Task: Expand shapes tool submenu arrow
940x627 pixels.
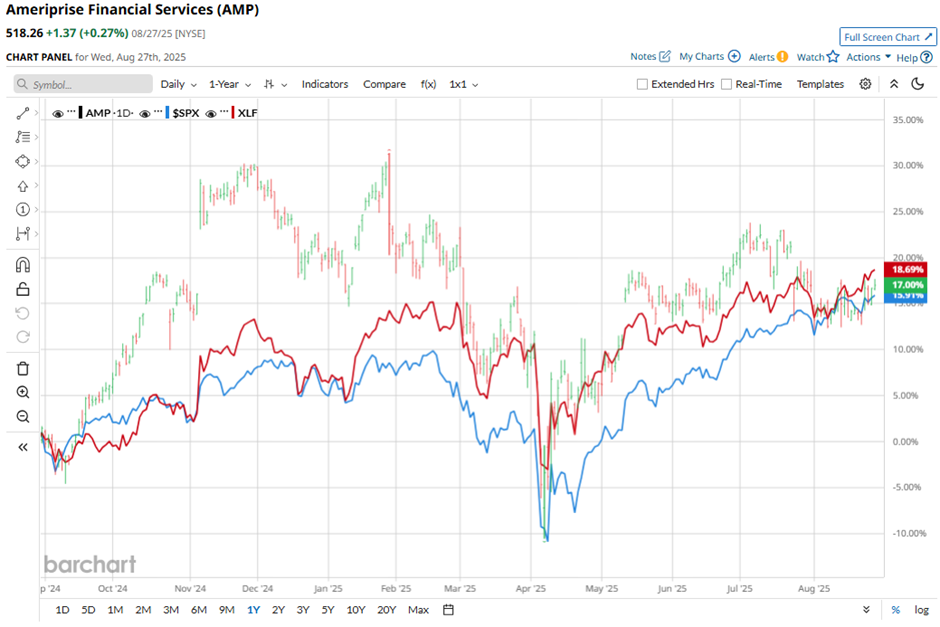Action: coord(37,161)
